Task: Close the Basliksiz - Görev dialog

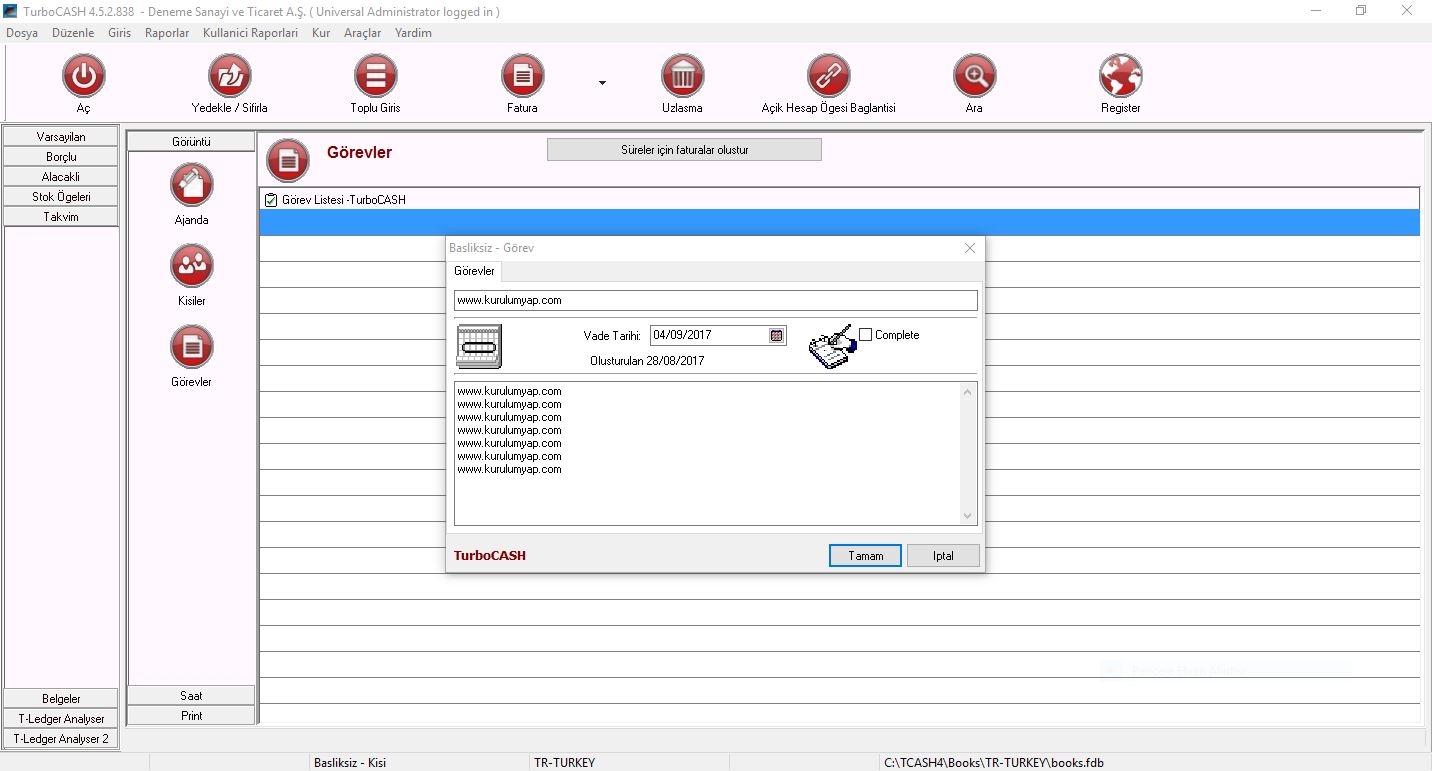Action: (x=969, y=248)
